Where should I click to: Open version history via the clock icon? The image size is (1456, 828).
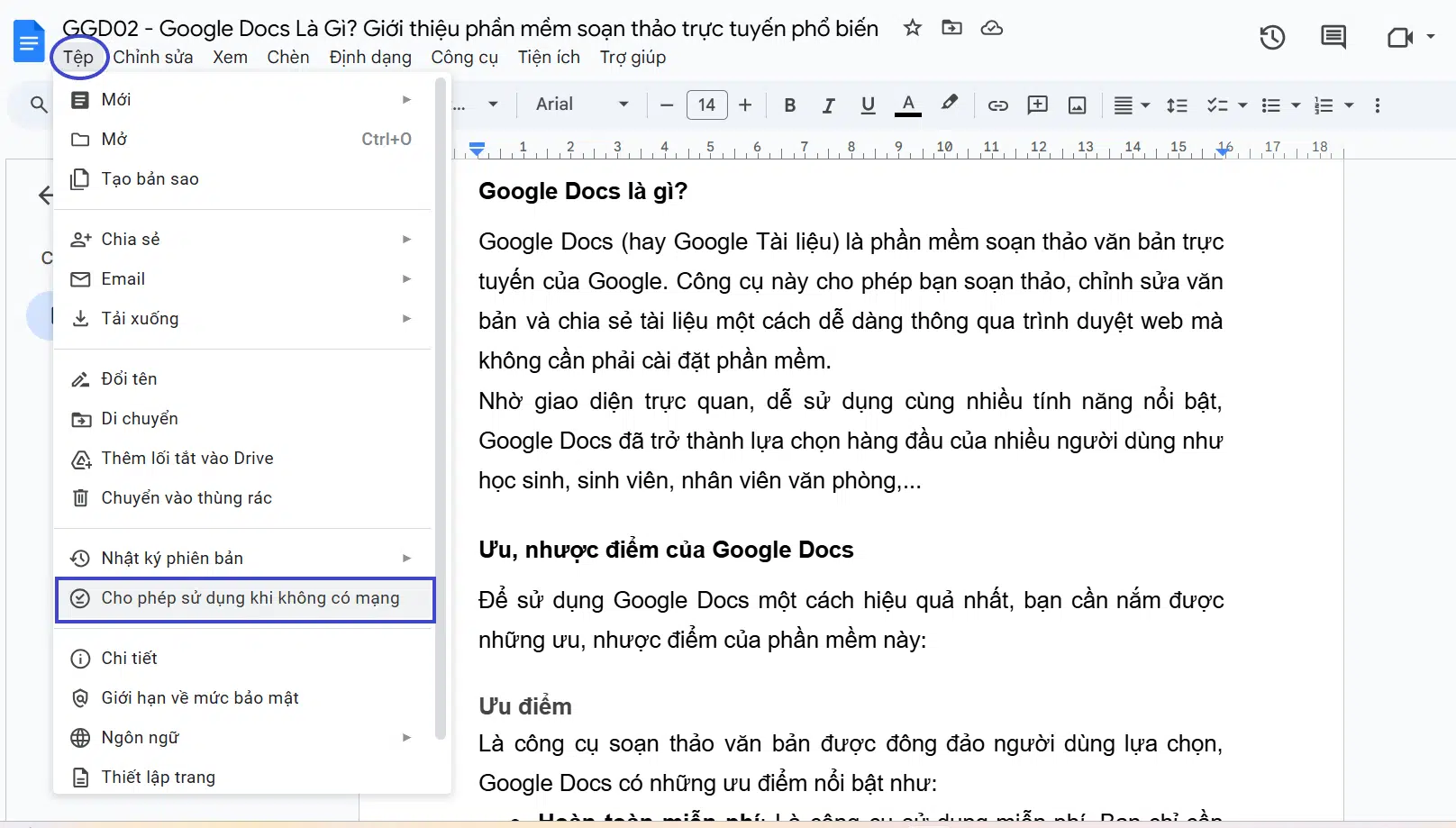pyautogui.click(x=1271, y=37)
